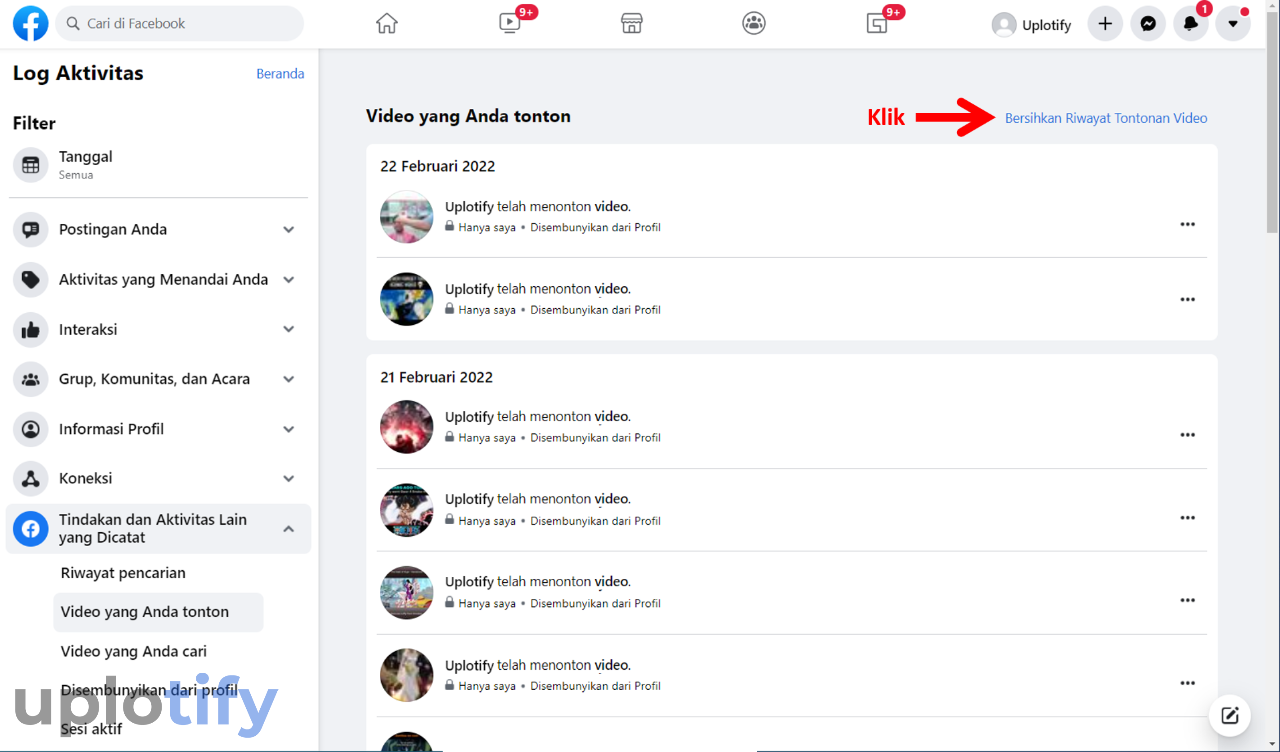
Task: Click the Log Aktivitas heading
Action: (78, 73)
